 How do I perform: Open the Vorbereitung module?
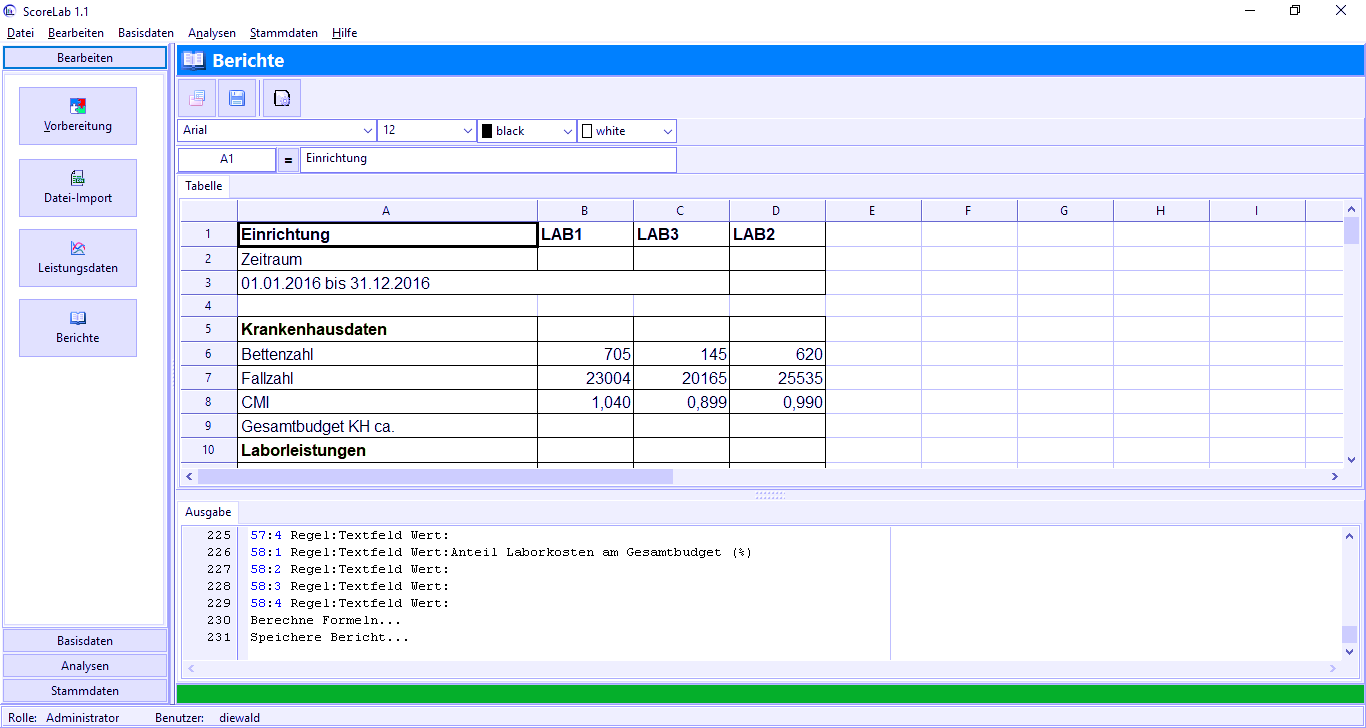tap(77, 115)
